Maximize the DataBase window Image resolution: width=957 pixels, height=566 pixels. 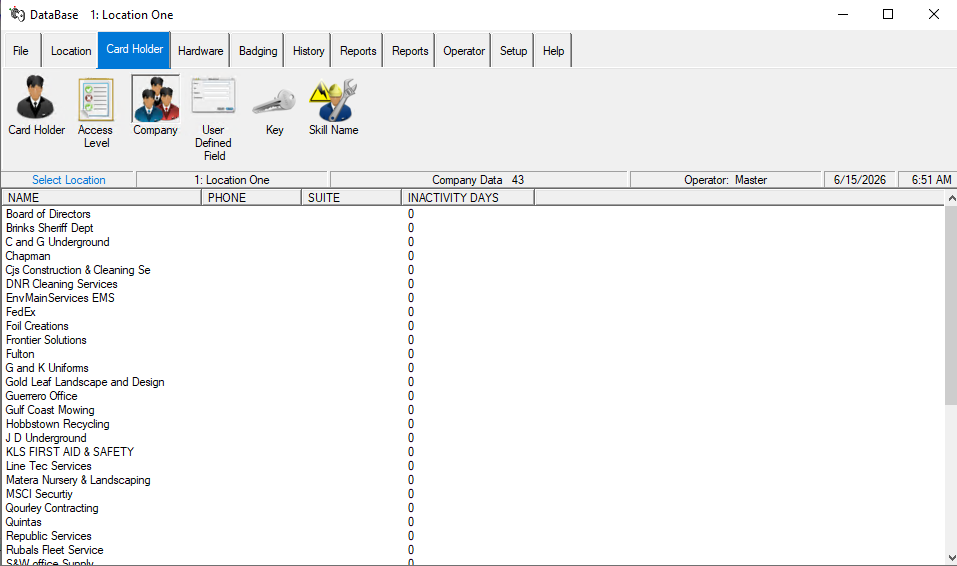coord(888,14)
